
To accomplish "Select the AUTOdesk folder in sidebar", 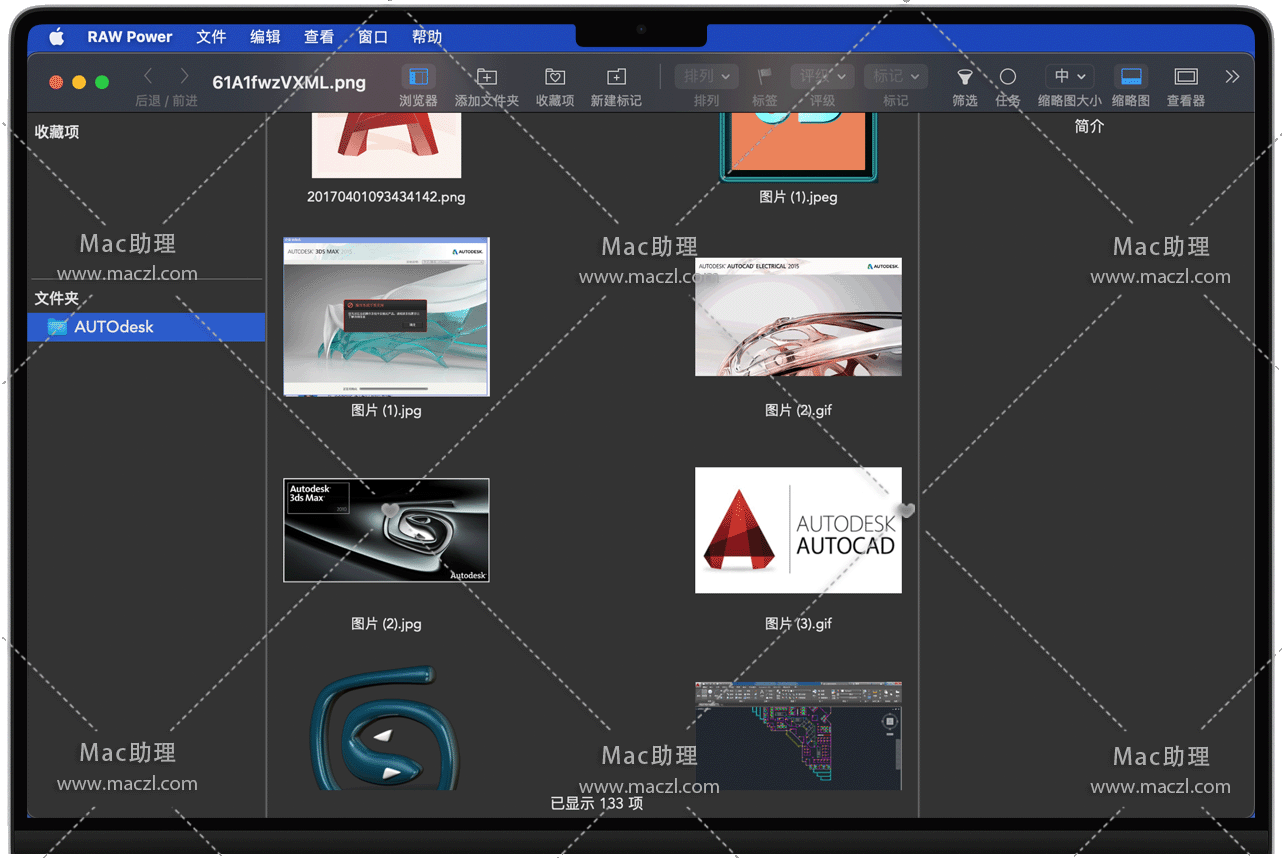I will [114, 327].
